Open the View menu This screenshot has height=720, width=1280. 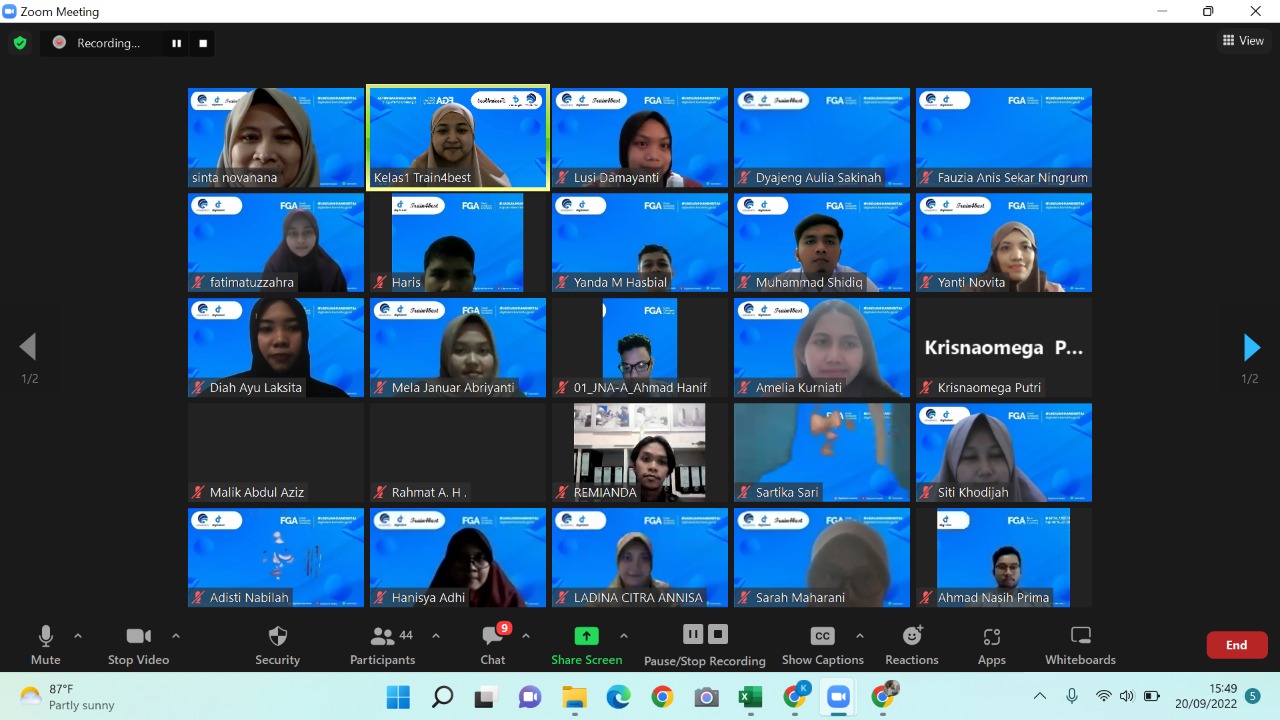[1244, 40]
